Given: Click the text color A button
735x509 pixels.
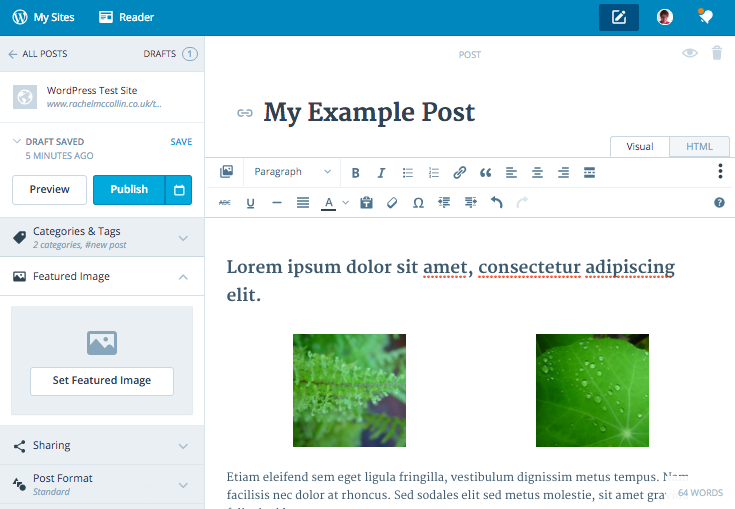Looking at the screenshot, I should (x=329, y=203).
